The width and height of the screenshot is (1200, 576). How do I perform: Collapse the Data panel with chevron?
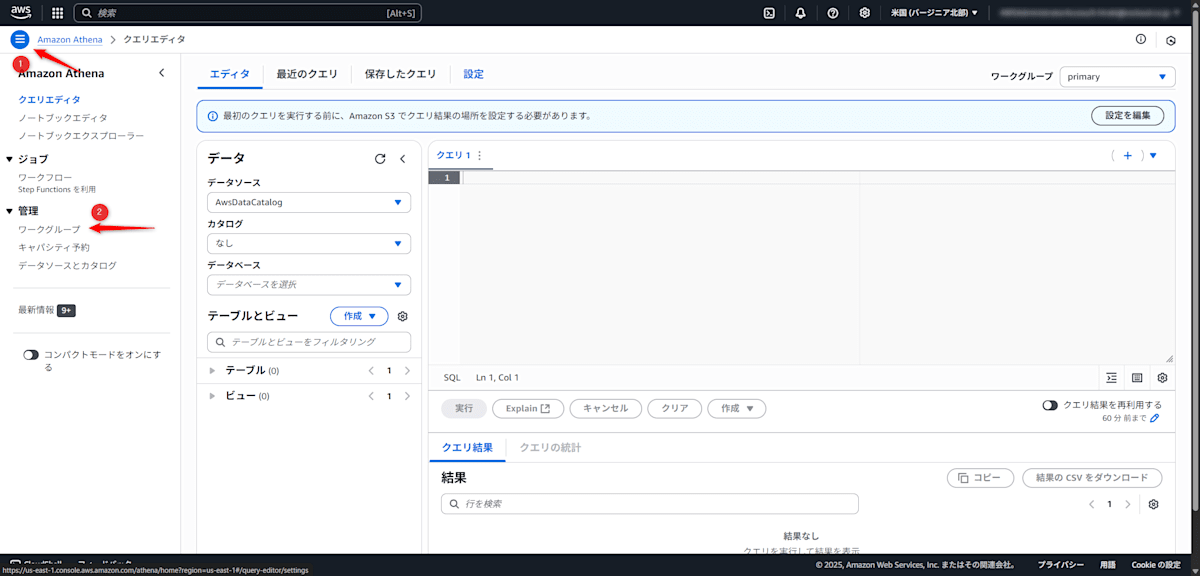403,158
